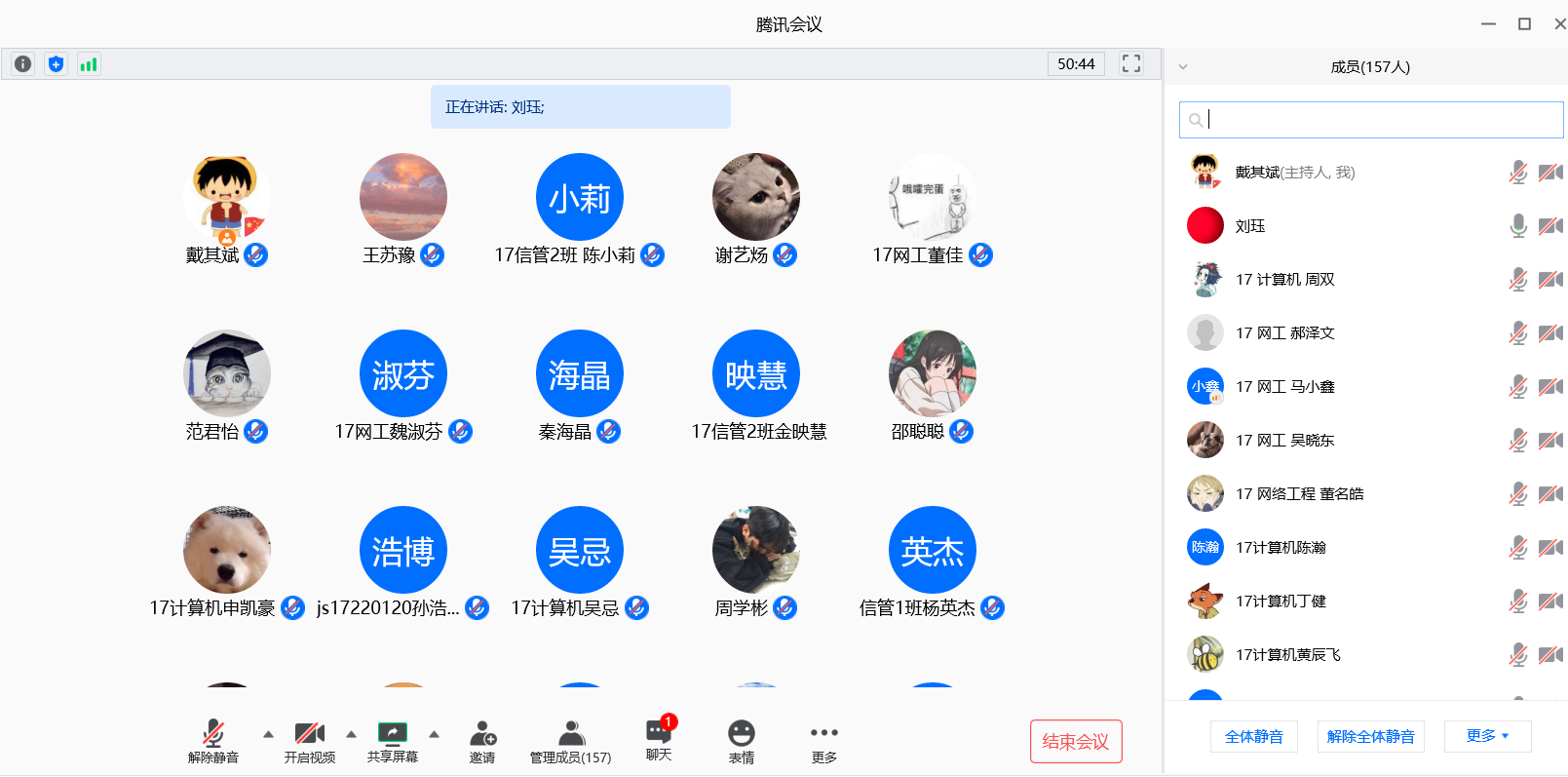Enter fullscreen mode with the expand icon
The width and height of the screenshot is (1568, 777).
pos(1130,64)
